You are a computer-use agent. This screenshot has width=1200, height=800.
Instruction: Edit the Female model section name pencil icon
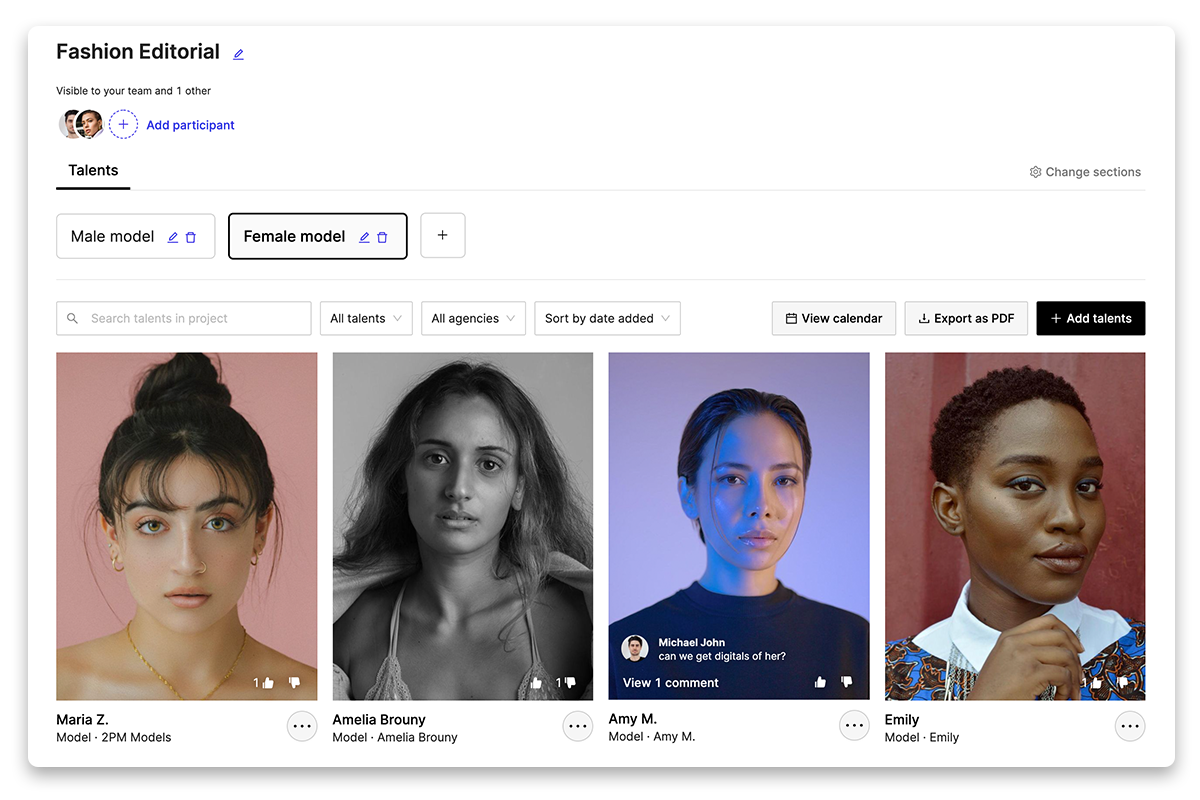coord(364,237)
